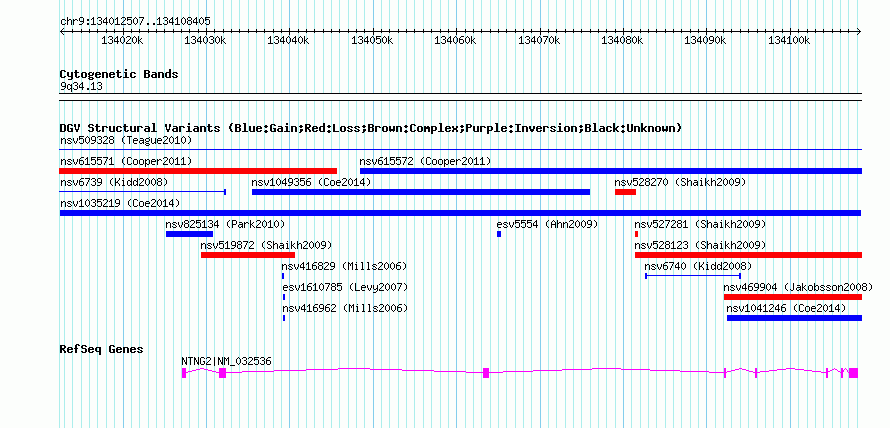
Task: Click the 134060k ruler tick label
Action: (455, 40)
